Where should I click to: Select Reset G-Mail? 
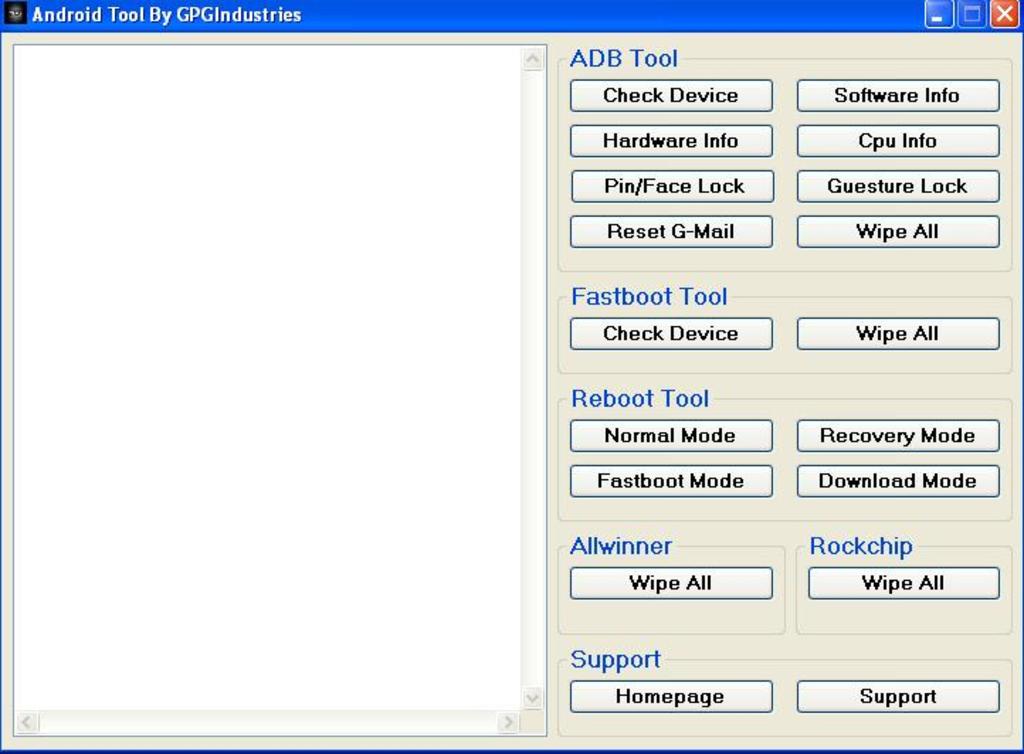[671, 232]
